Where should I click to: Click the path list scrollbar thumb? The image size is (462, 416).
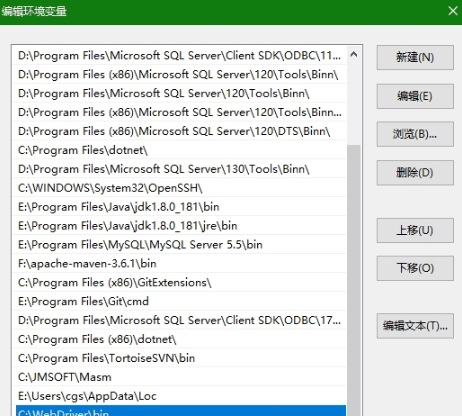(354, 280)
